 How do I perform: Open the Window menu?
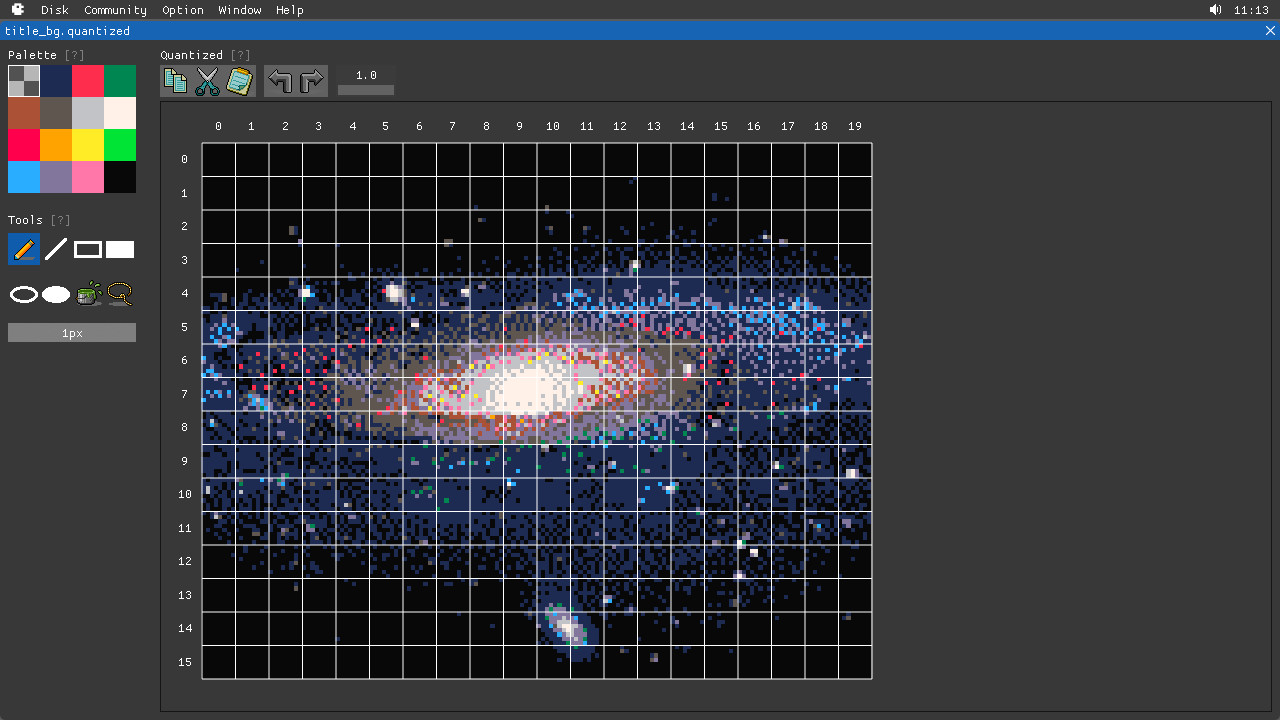(x=239, y=10)
